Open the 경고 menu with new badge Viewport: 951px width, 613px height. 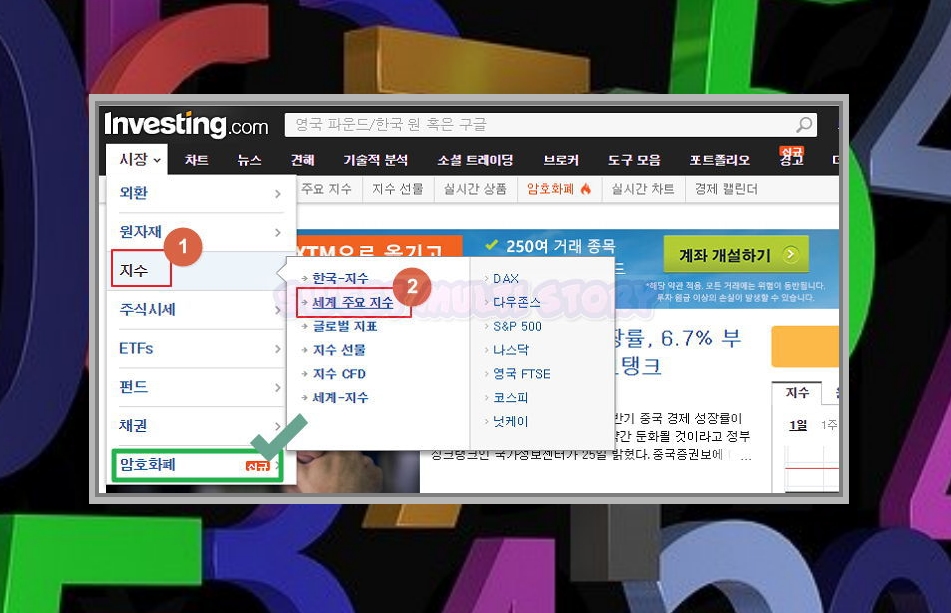tap(791, 156)
